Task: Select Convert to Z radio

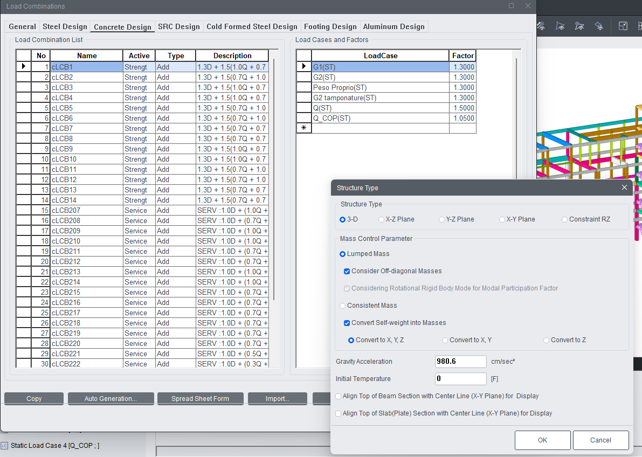Action: tap(546, 340)
